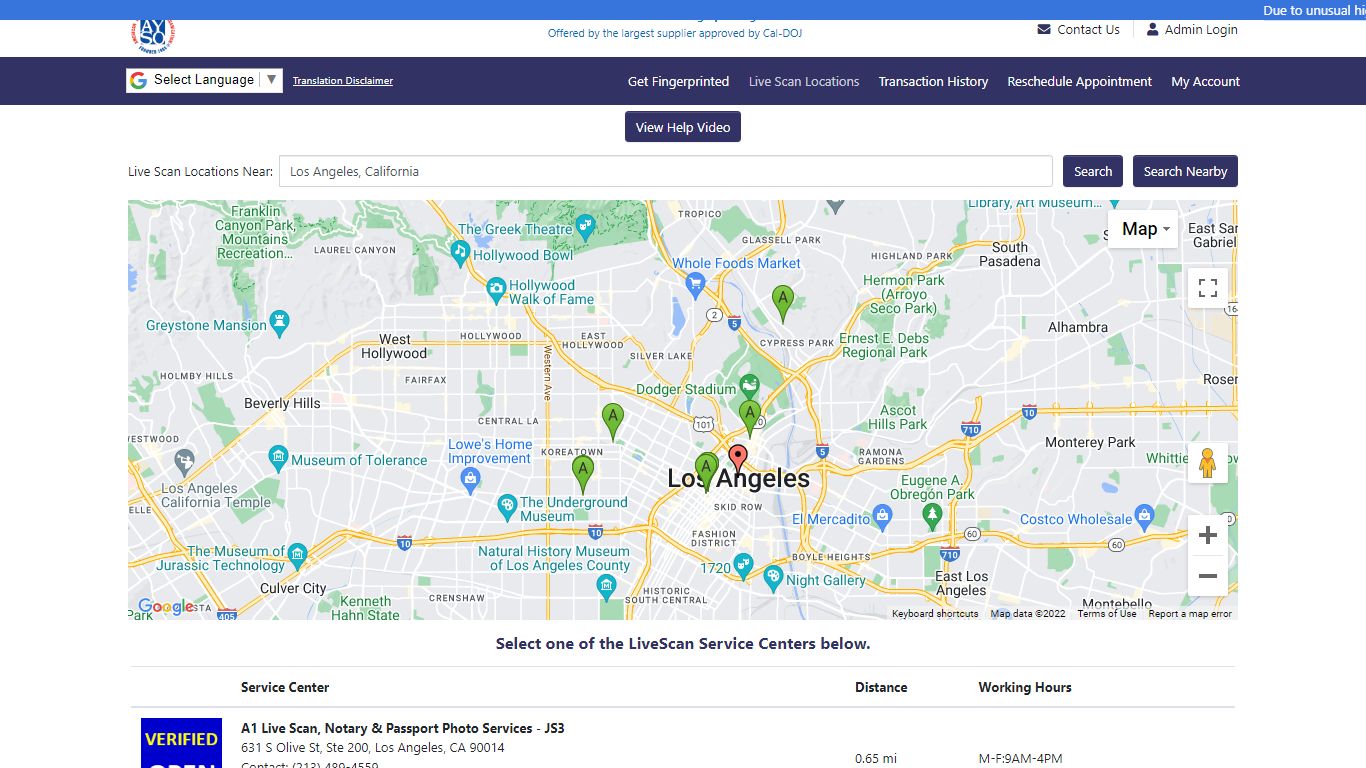Click the Search Nearby button
The image size is (1366, 768).
click(1185, 171)
